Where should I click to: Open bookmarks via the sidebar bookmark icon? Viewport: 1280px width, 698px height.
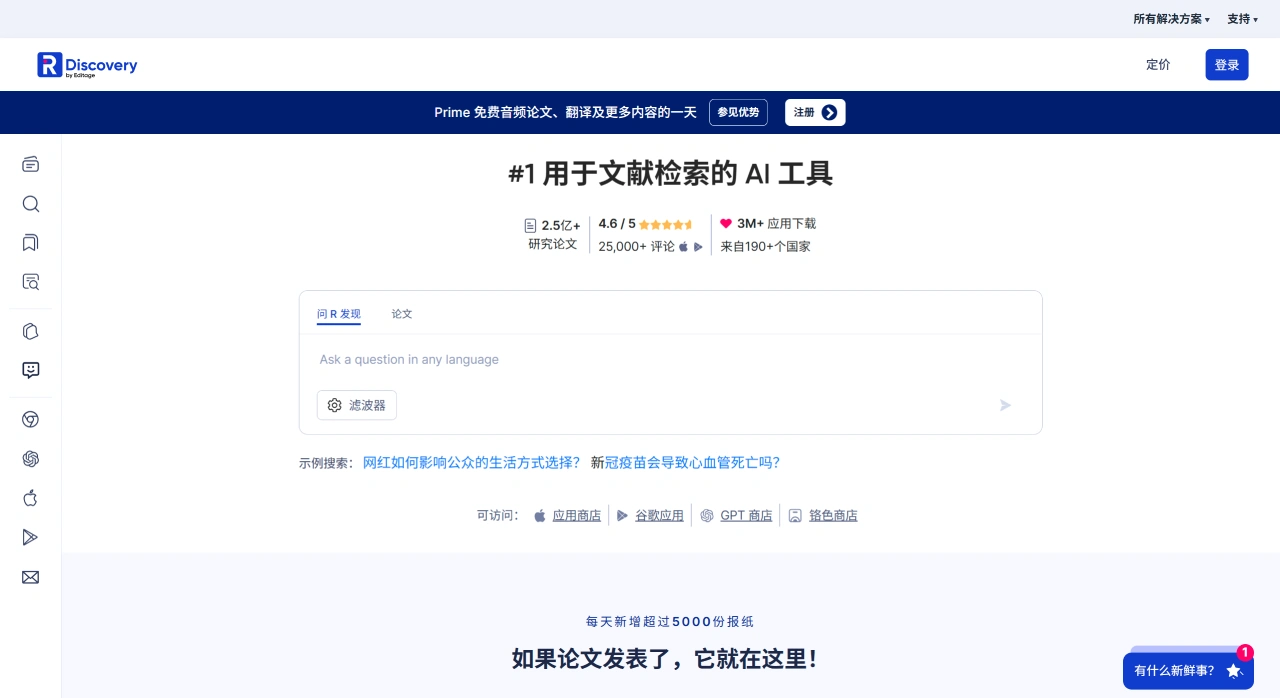[30, 243]
